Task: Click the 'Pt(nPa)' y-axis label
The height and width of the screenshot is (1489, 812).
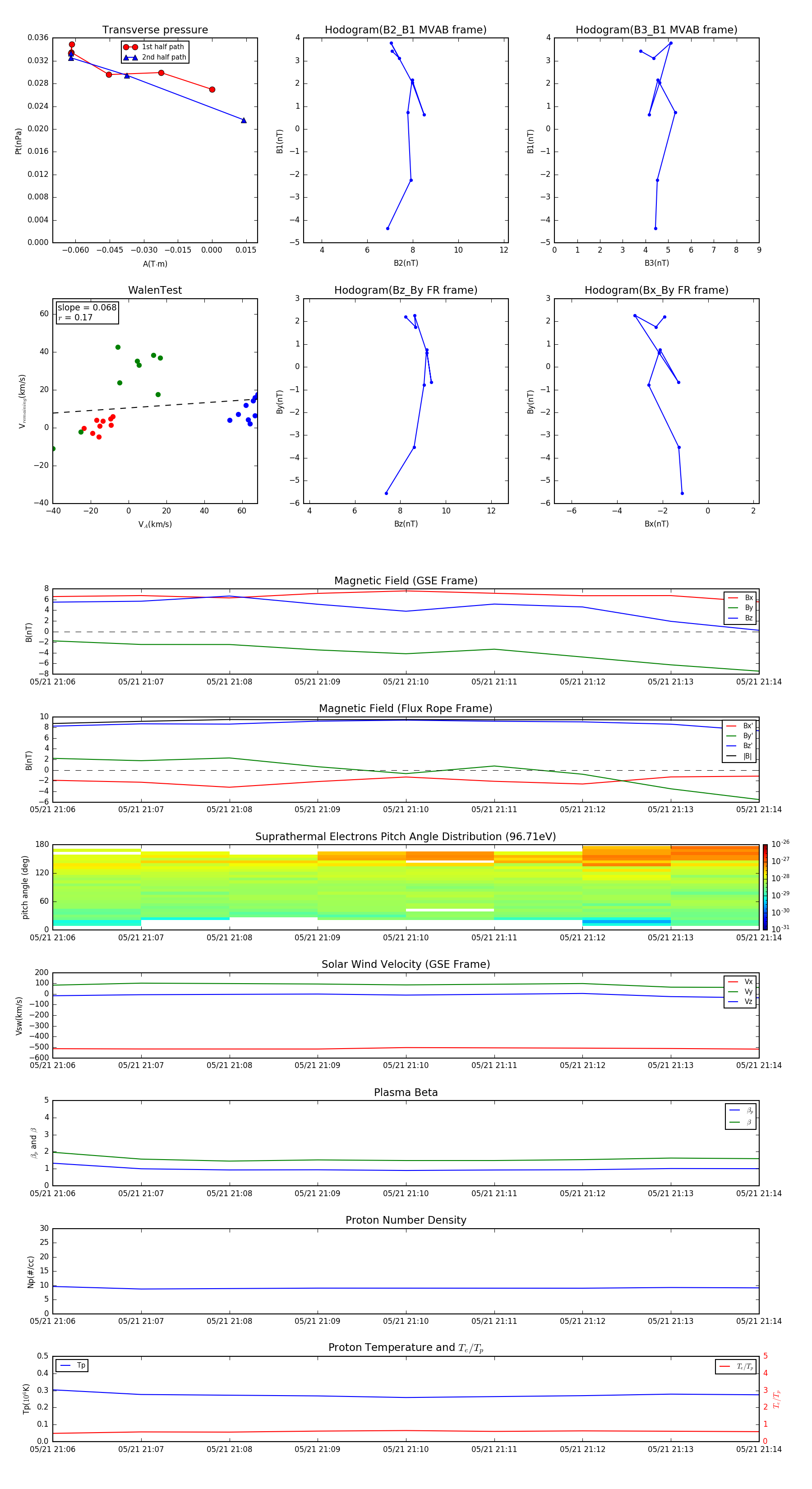Action: coord(18,140)
